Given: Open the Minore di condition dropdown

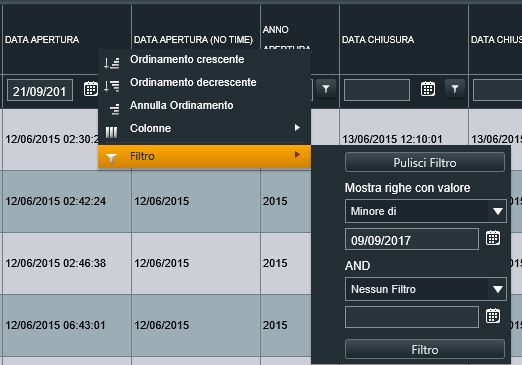Looking at the screenshot, I should point(426,211).
